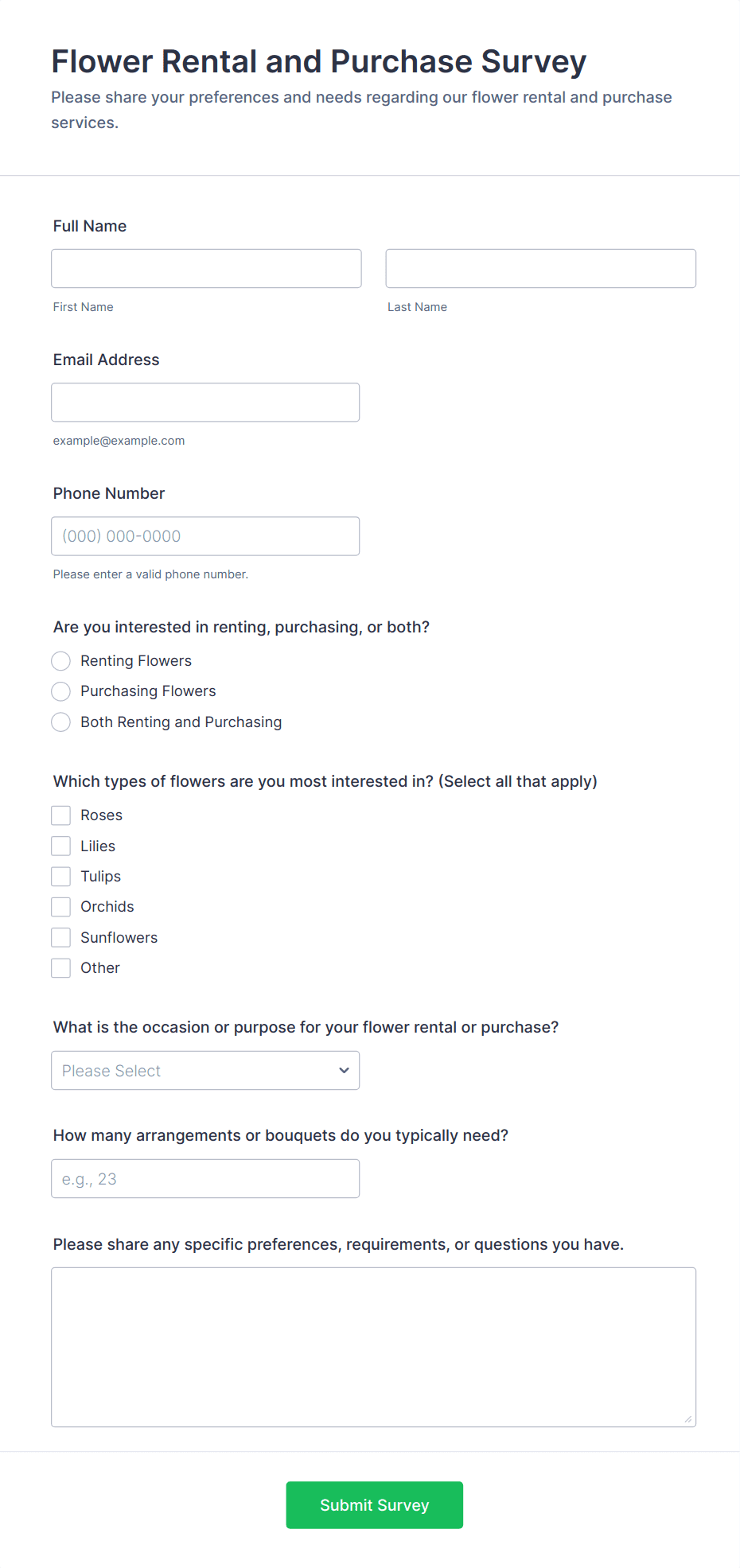Choose the Purchasing Flowers radio button

(x=61, y=691)
